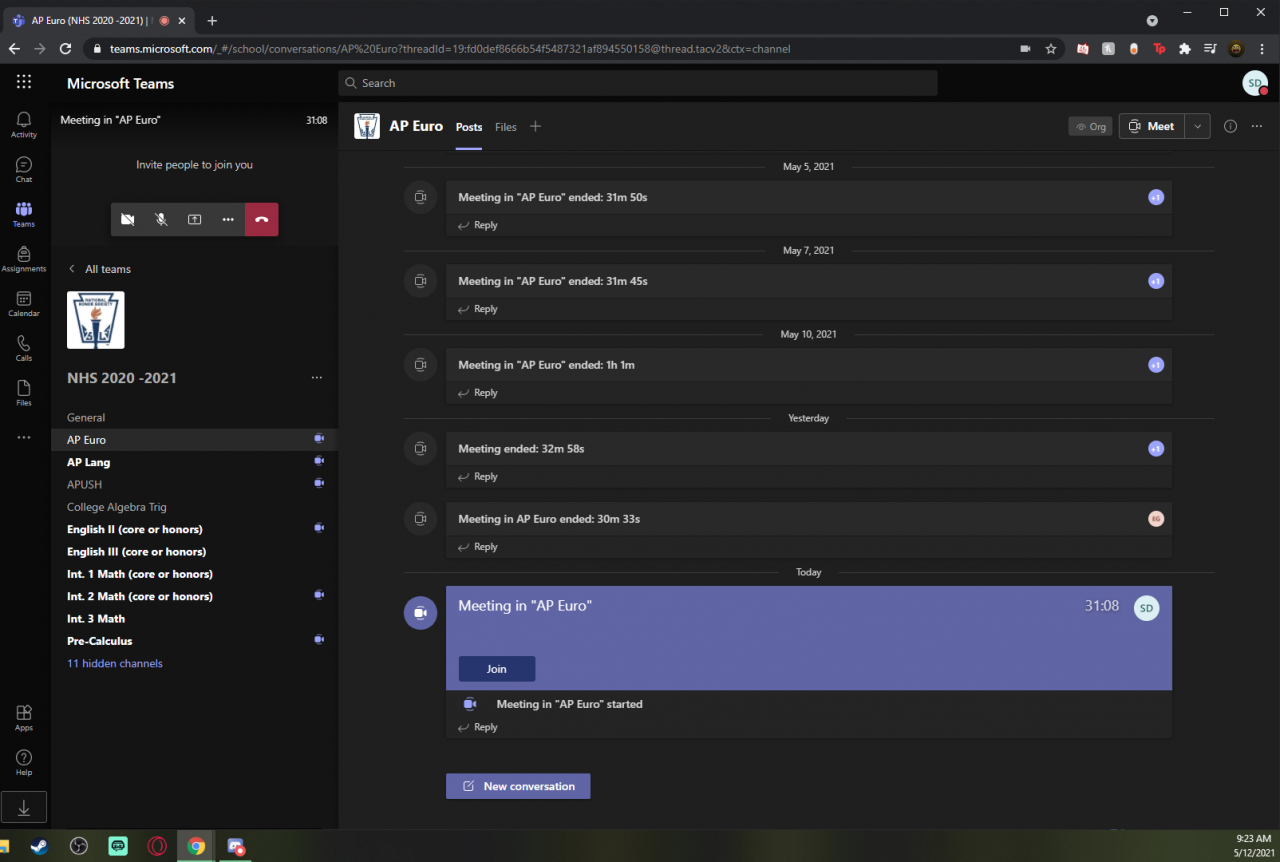Open the Files app in the left sidebar
Screen dimensions: 1280x862
24,393
